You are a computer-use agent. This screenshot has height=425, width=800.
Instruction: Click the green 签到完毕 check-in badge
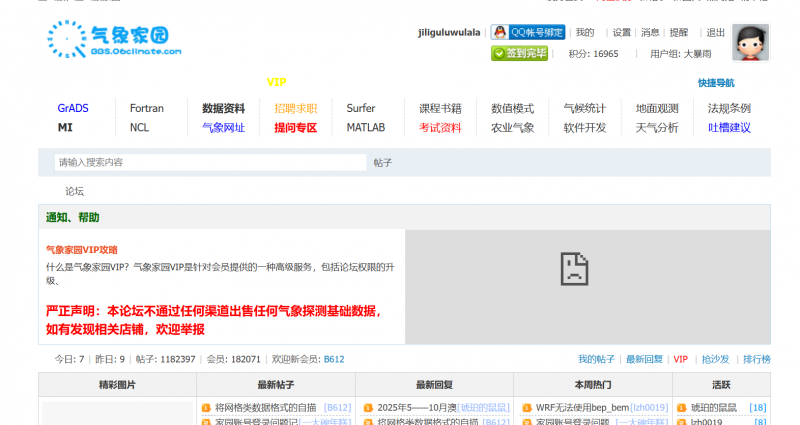click(519, 53)
